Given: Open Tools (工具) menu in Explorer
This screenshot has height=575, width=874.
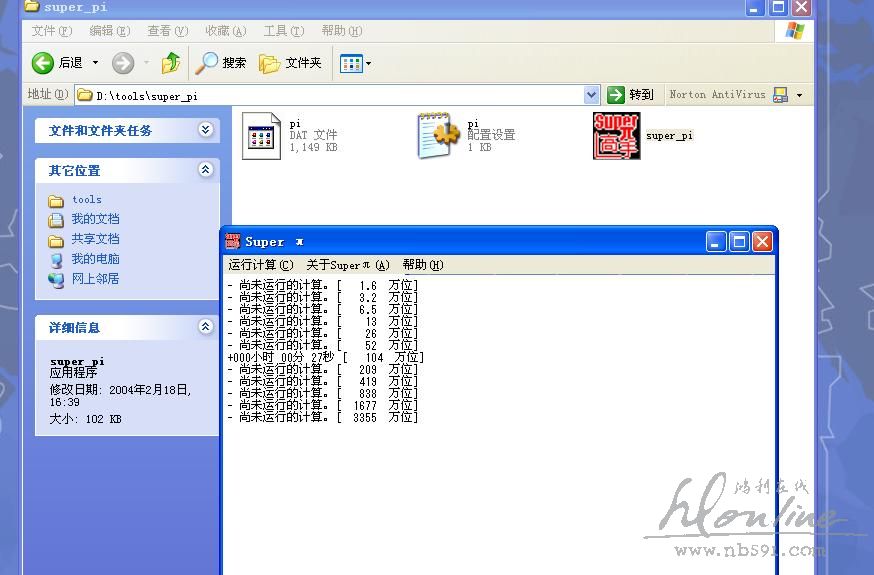Looking at the screenshot, I should (x=284, y=31).
